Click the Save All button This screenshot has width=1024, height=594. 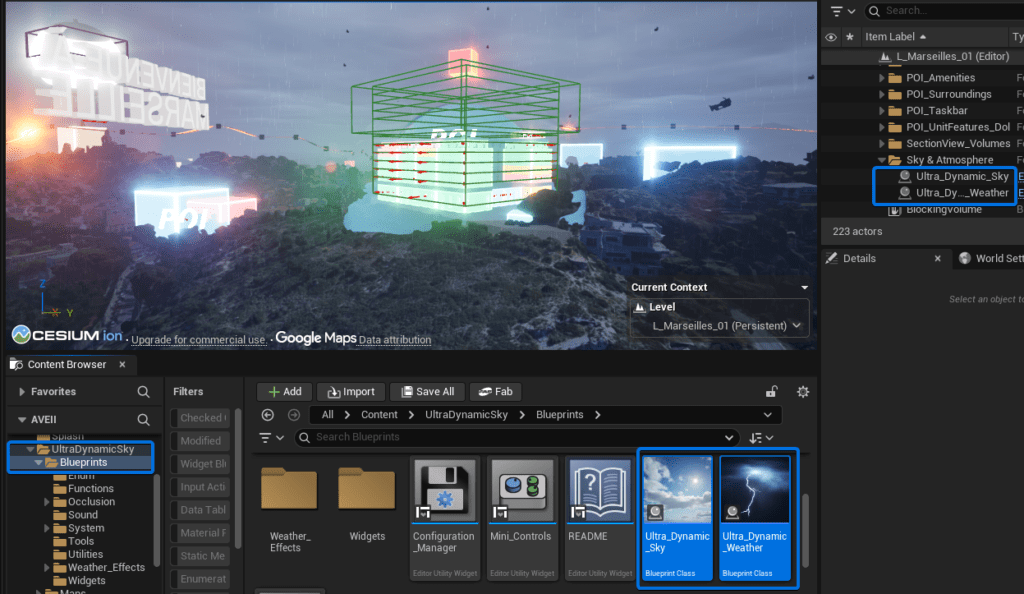[x=427, y=392]
